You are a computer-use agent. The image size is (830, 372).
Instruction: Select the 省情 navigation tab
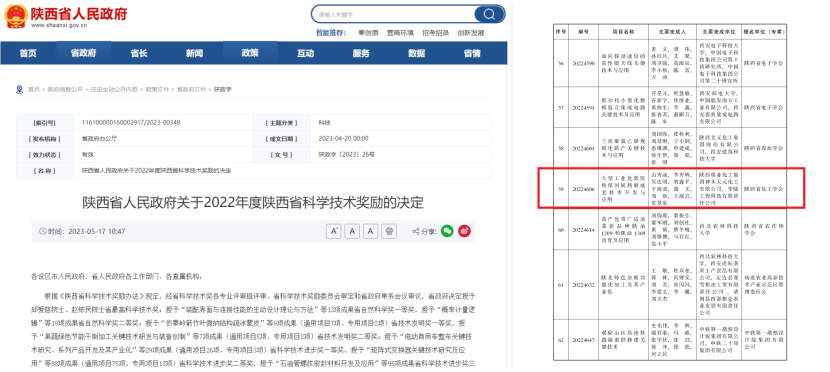[472, 53]
